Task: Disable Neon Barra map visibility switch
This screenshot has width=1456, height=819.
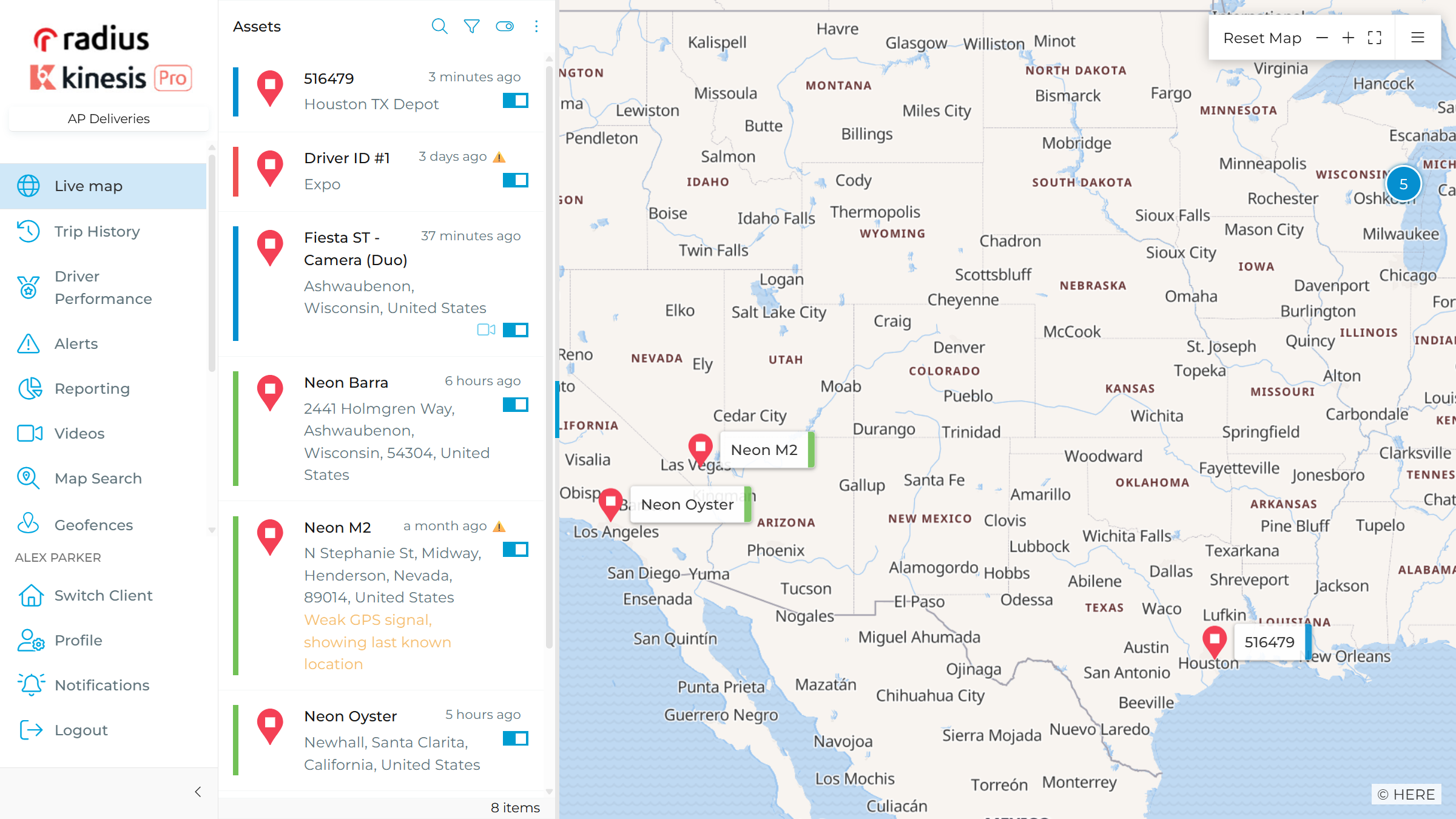Action: 516,405
